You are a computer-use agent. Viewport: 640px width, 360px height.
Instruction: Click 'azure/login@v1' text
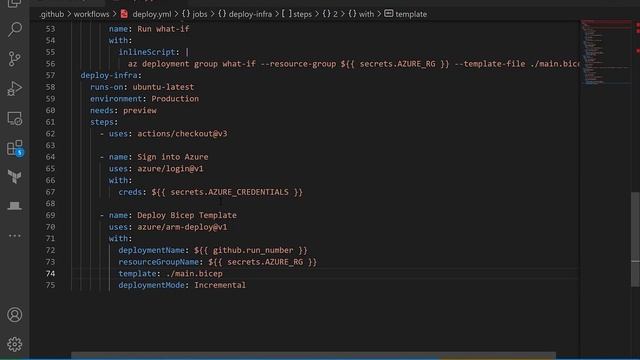170,169
